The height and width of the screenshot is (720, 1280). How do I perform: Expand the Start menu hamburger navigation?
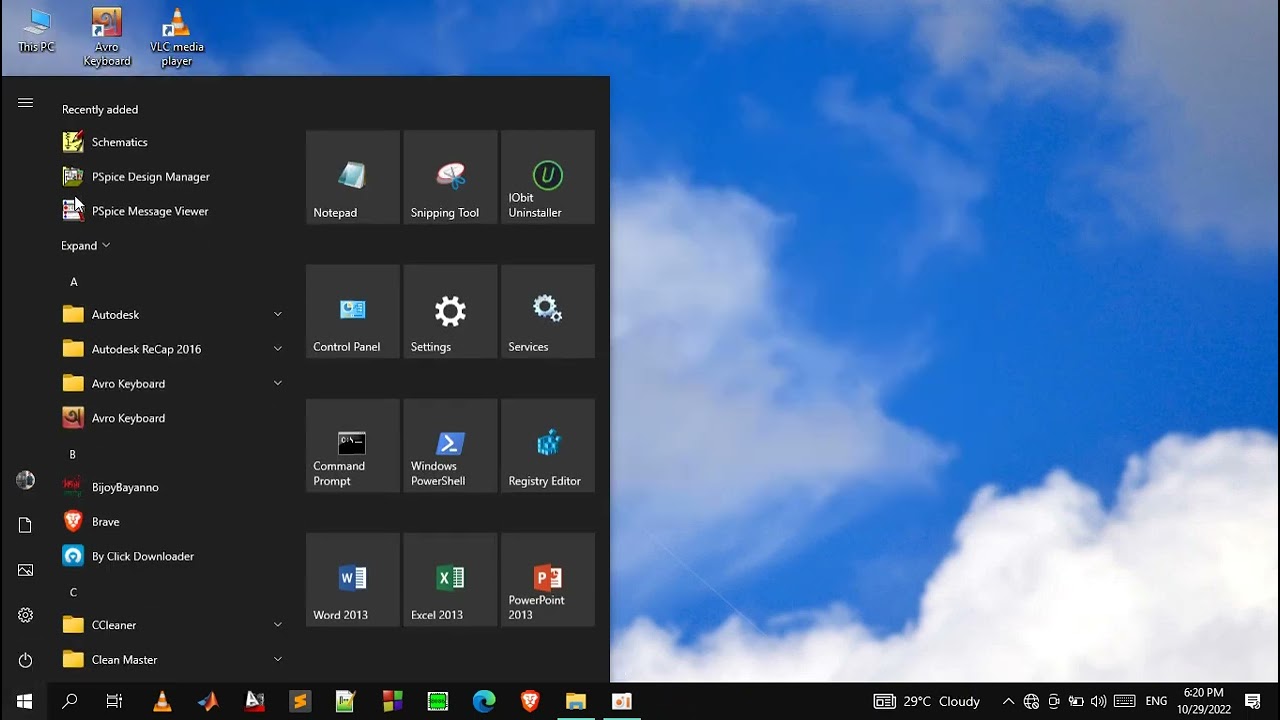click(25, 103)
